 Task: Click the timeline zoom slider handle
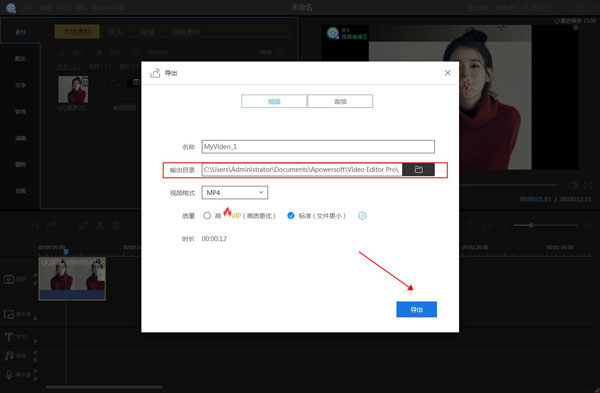531,225
